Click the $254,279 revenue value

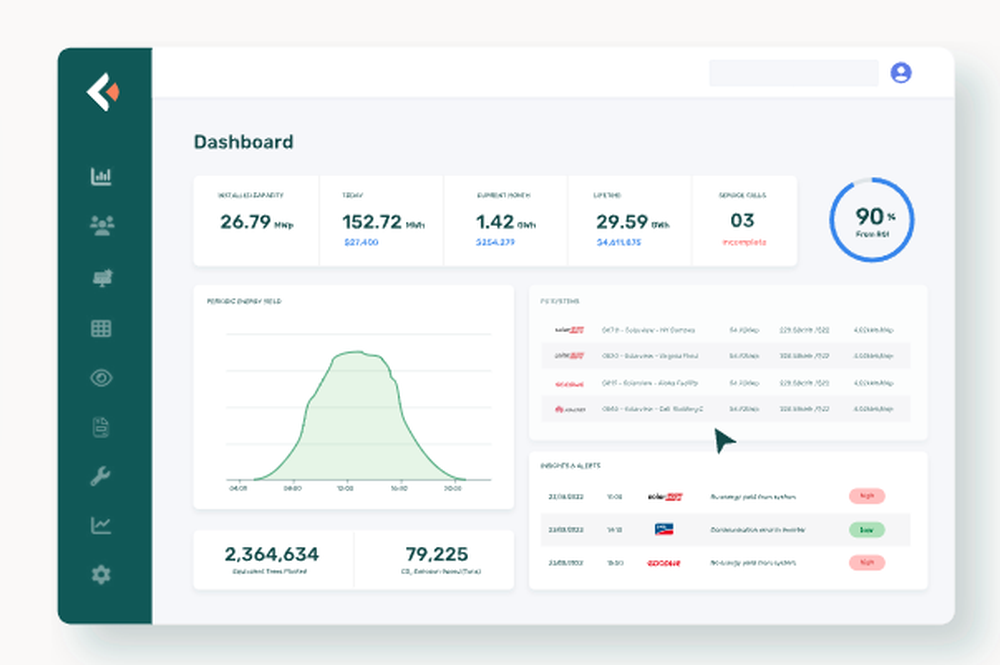coord(495,242)
